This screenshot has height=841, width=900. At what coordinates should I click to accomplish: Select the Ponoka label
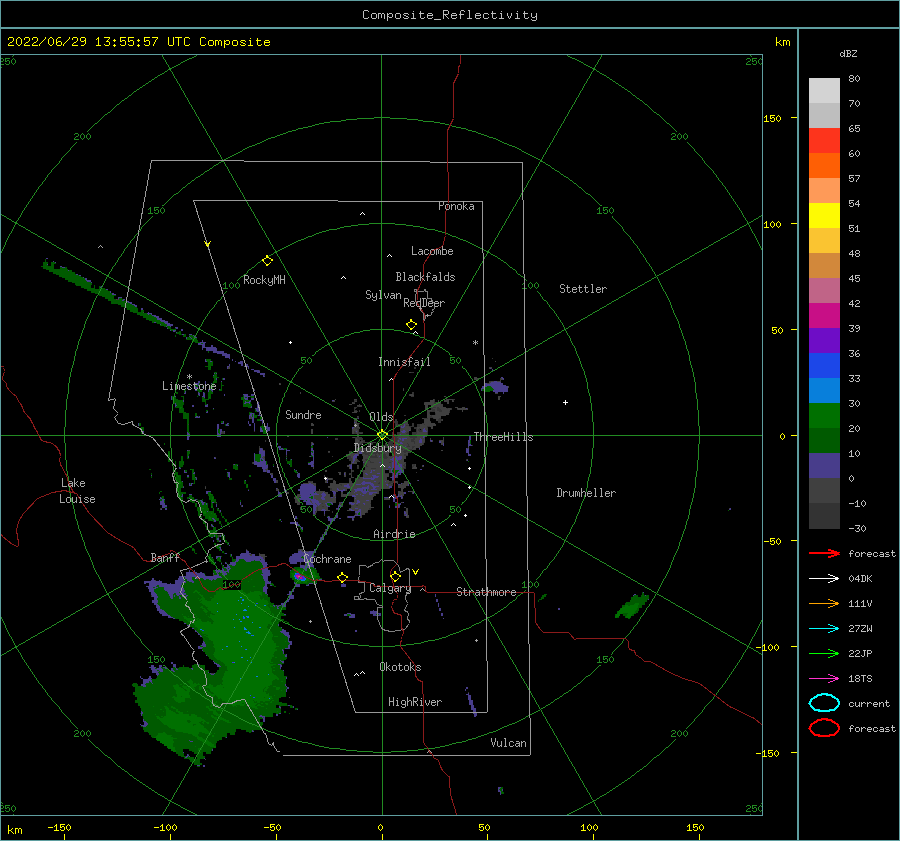click(456, 206)
